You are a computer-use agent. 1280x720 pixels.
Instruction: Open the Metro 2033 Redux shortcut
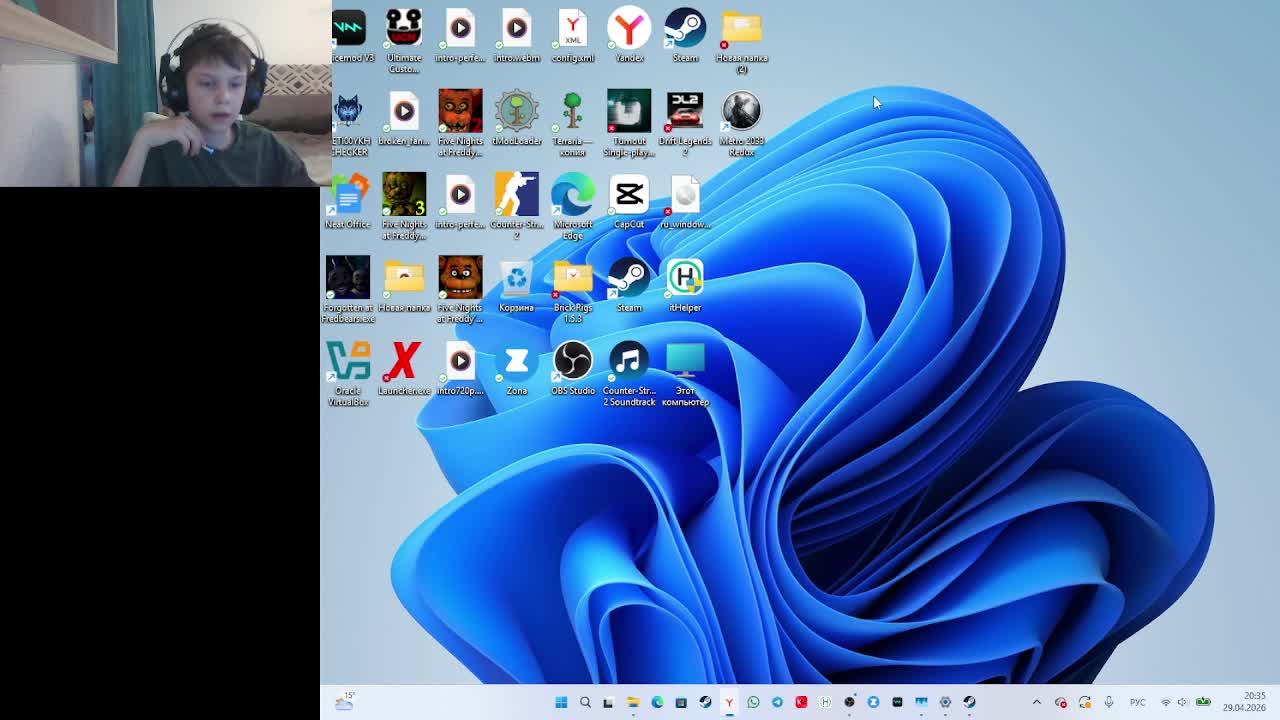tap(741, 124)
